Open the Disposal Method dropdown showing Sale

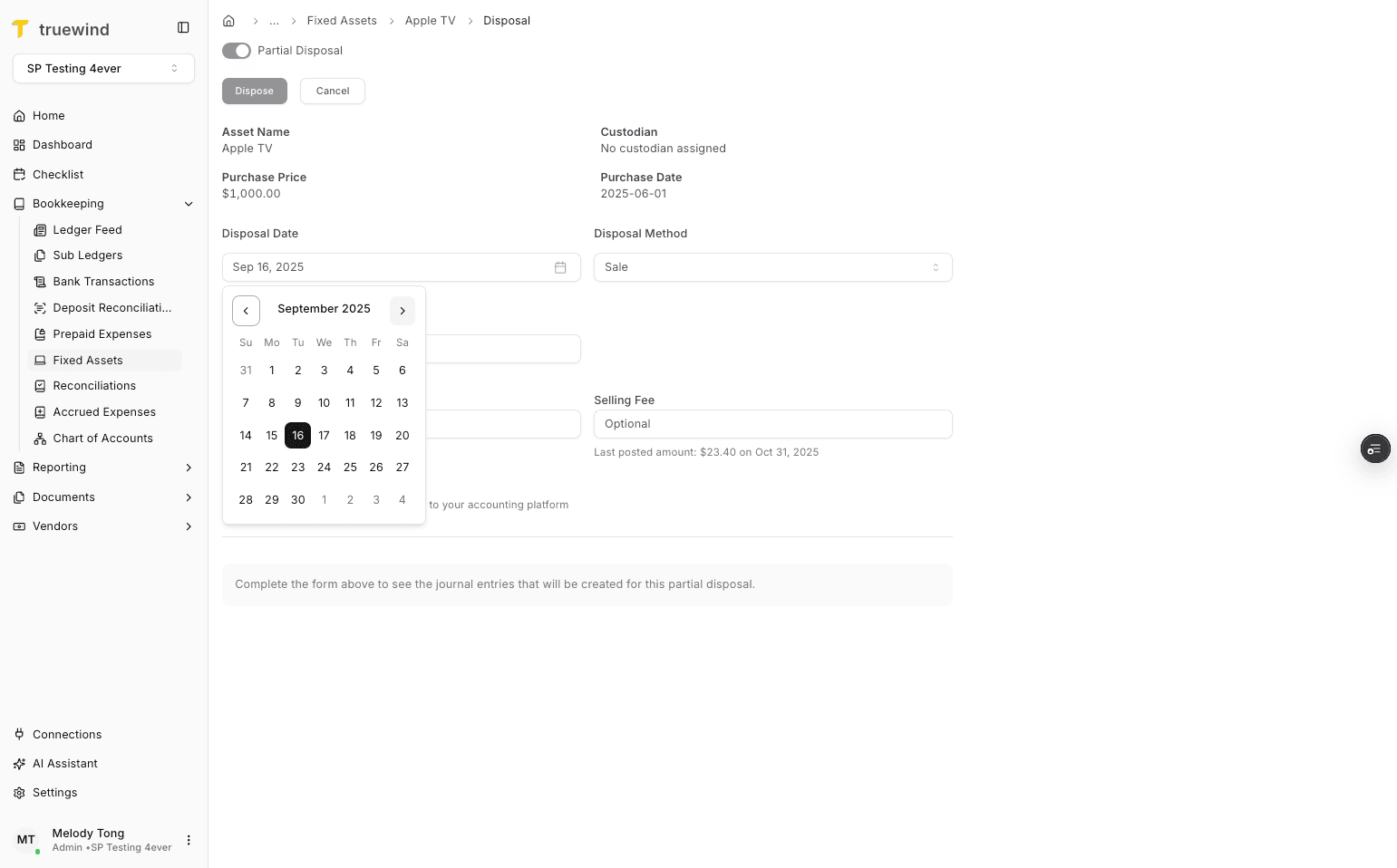tap(772, 266)
